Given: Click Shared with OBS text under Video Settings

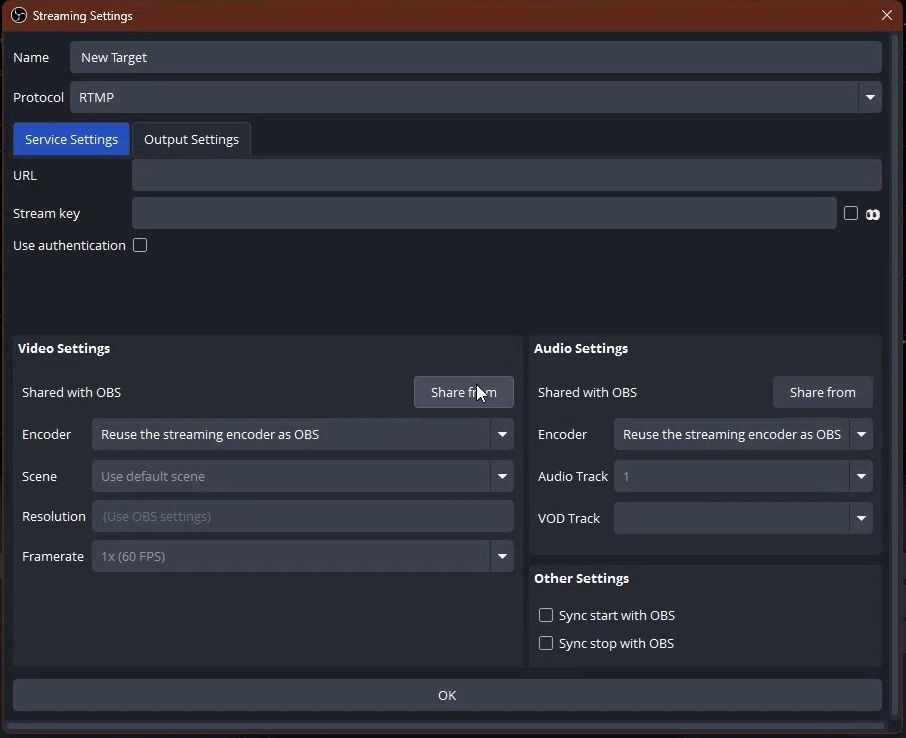Looking at the screenshot, I should [72, 392].
